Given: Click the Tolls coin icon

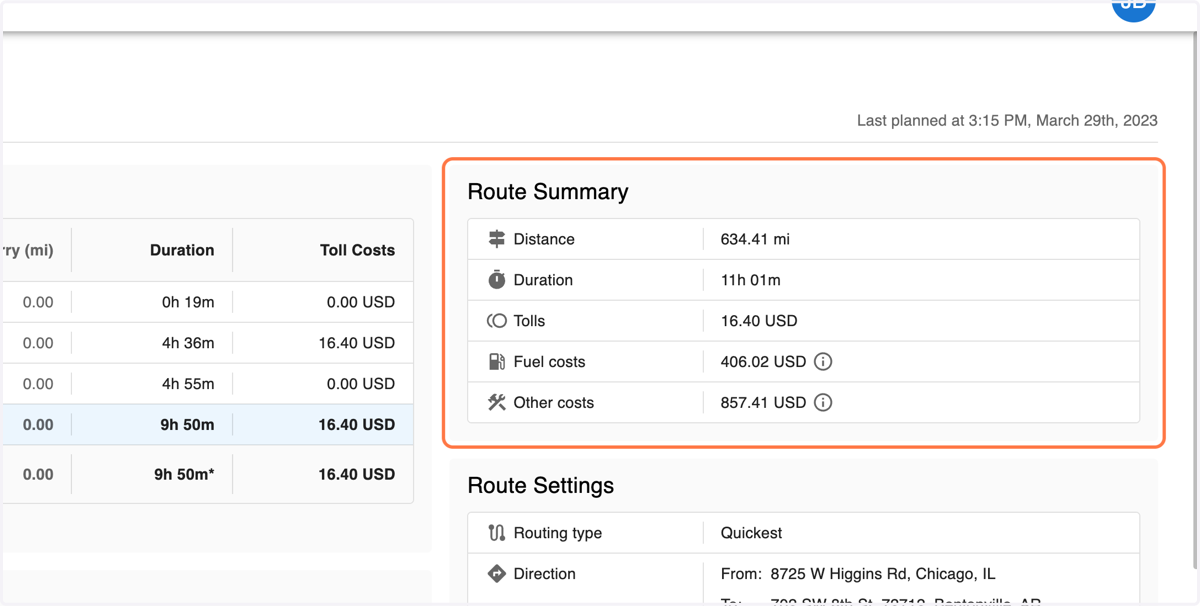Looking at the screenshot, I should [x=496, y=321].
